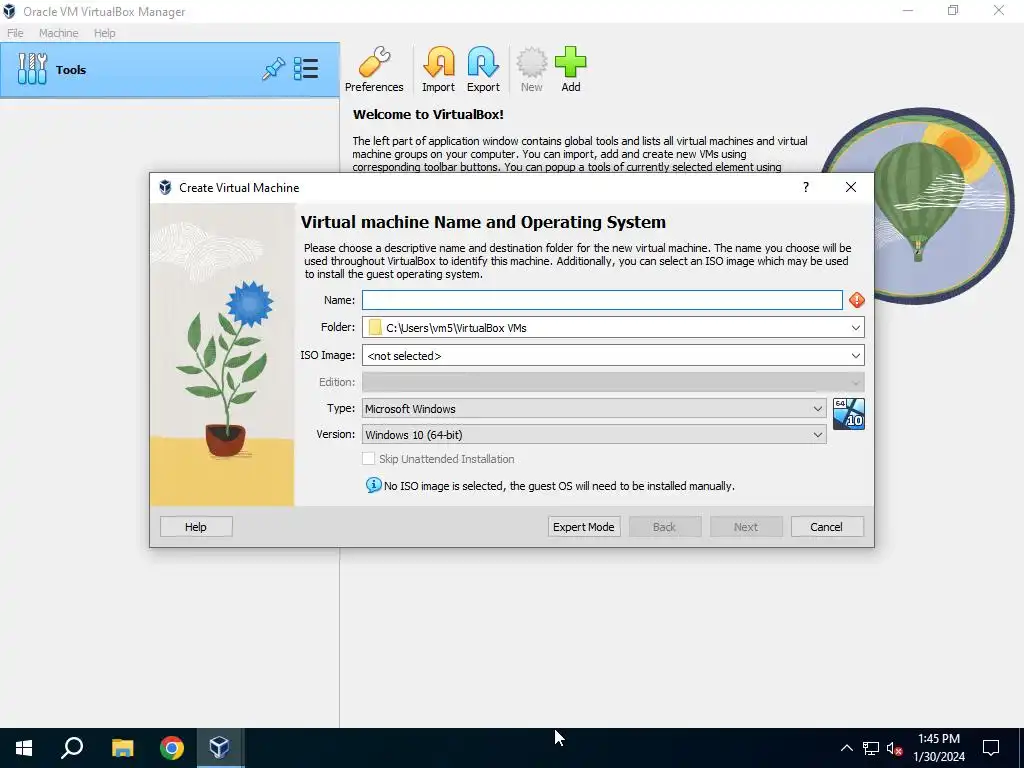Click the VirtualBox icon in dialog title bar
The width and height of the screenshot is (1024, 768).
coord(165,187)
